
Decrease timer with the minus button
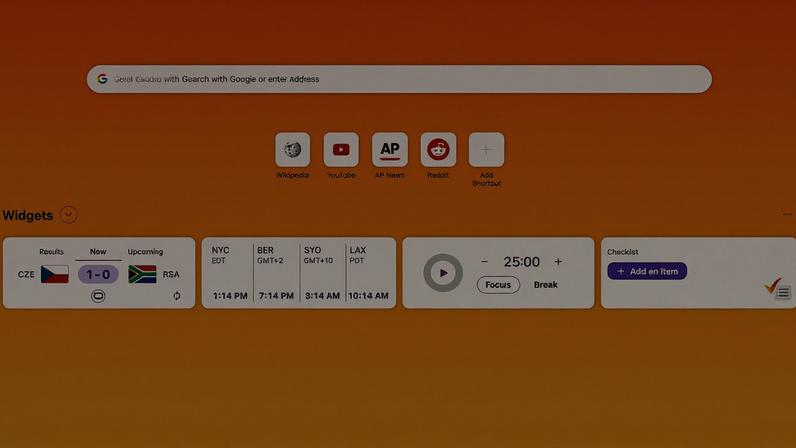(x=484, y=262)
